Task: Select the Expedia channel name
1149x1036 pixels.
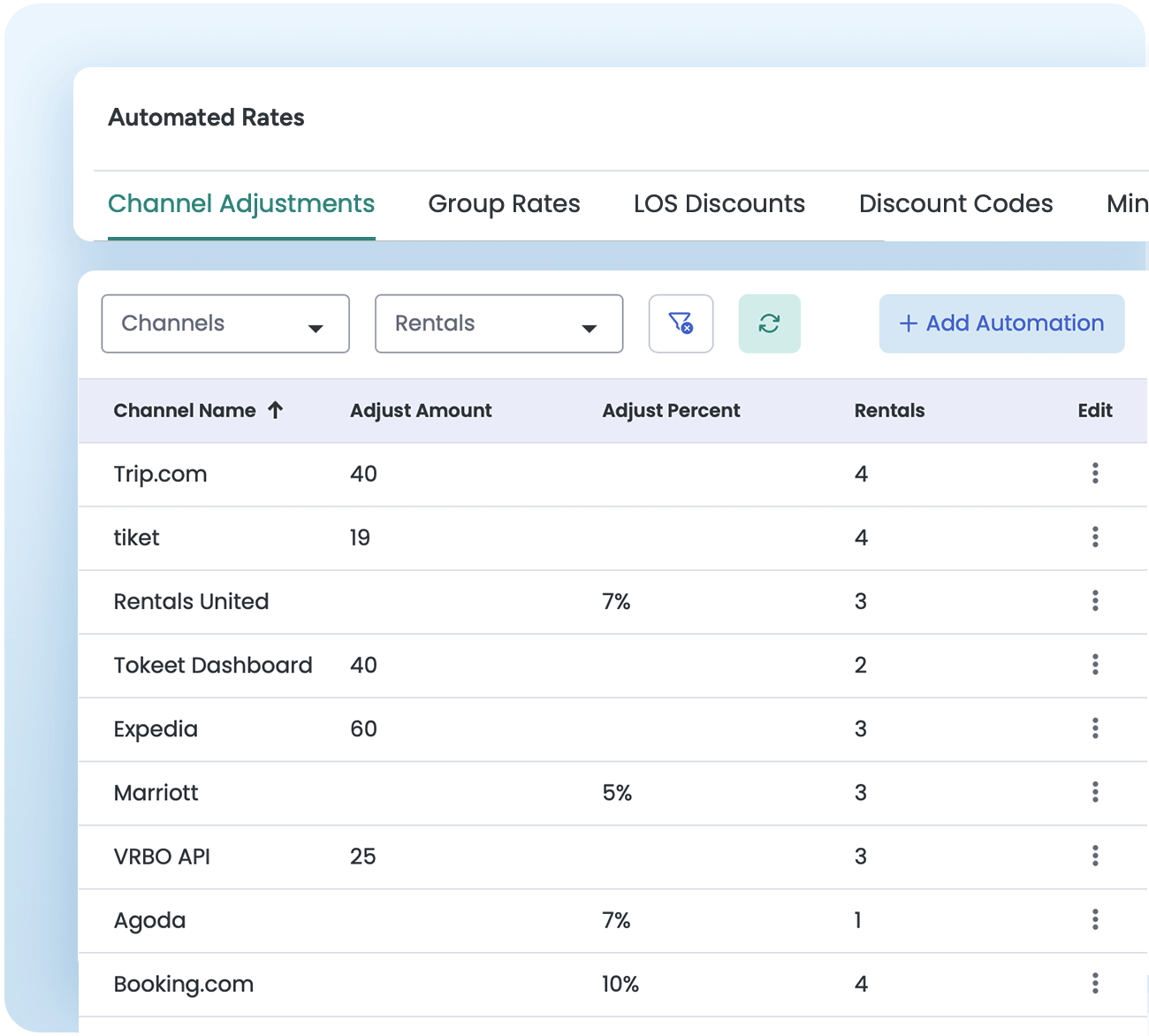Action: point(156,729)
